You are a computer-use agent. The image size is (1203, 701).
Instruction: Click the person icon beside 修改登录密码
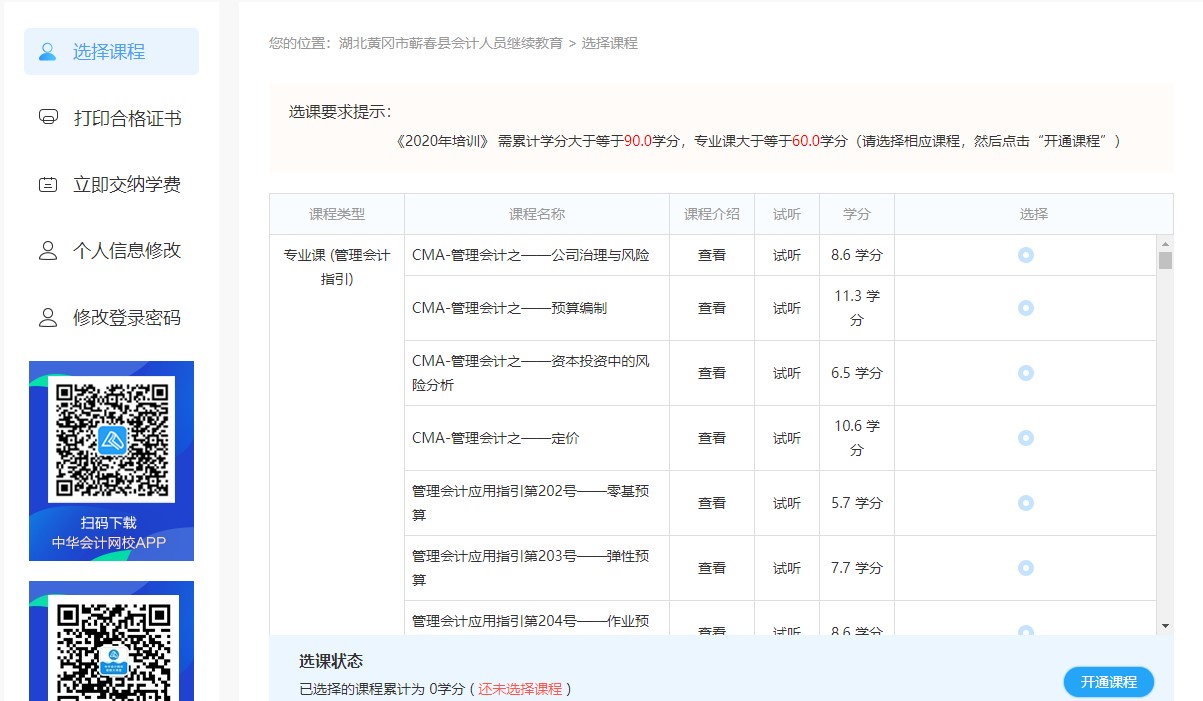pyautogui.click(x=47, y=318)
